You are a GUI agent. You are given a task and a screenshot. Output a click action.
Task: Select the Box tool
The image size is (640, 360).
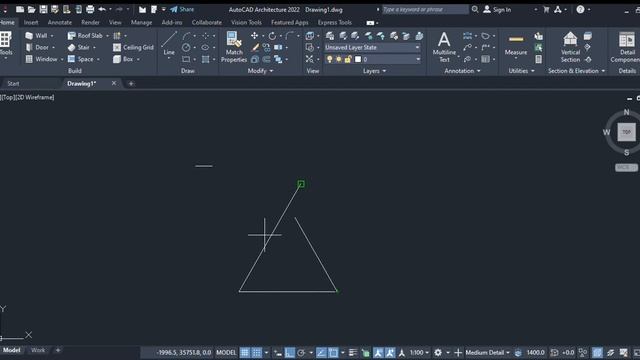click(x=123, y=59)
